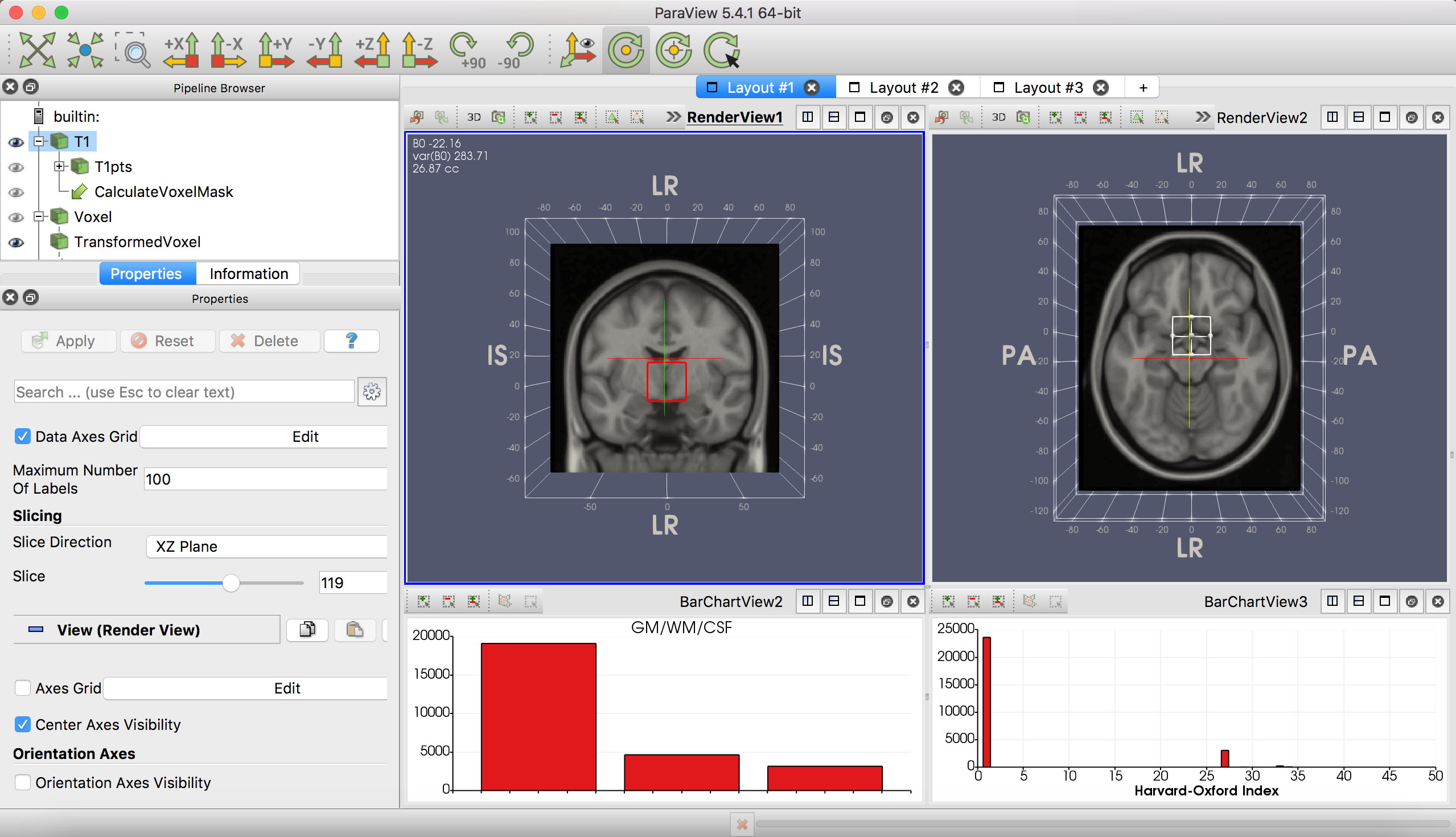Split RenderView2 horizontally
The width and height of the screenshot is (1456, 837).
point(1332,117)
